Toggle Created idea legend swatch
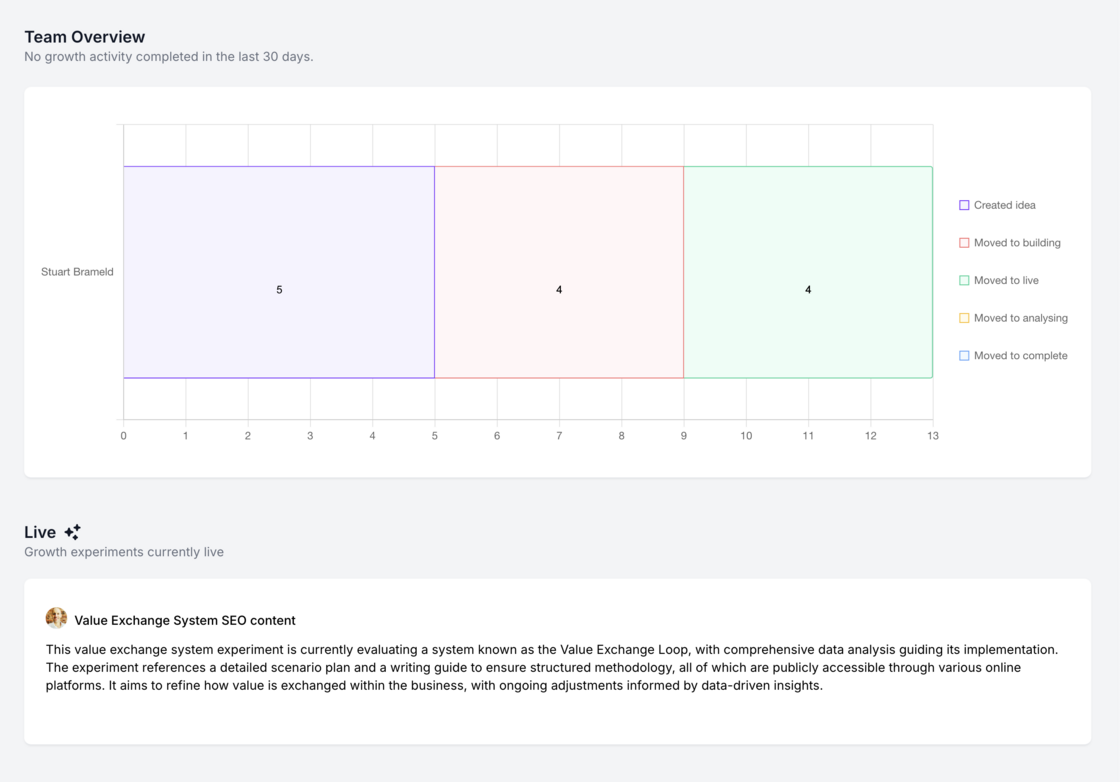1120x782 pixels. 964,205
